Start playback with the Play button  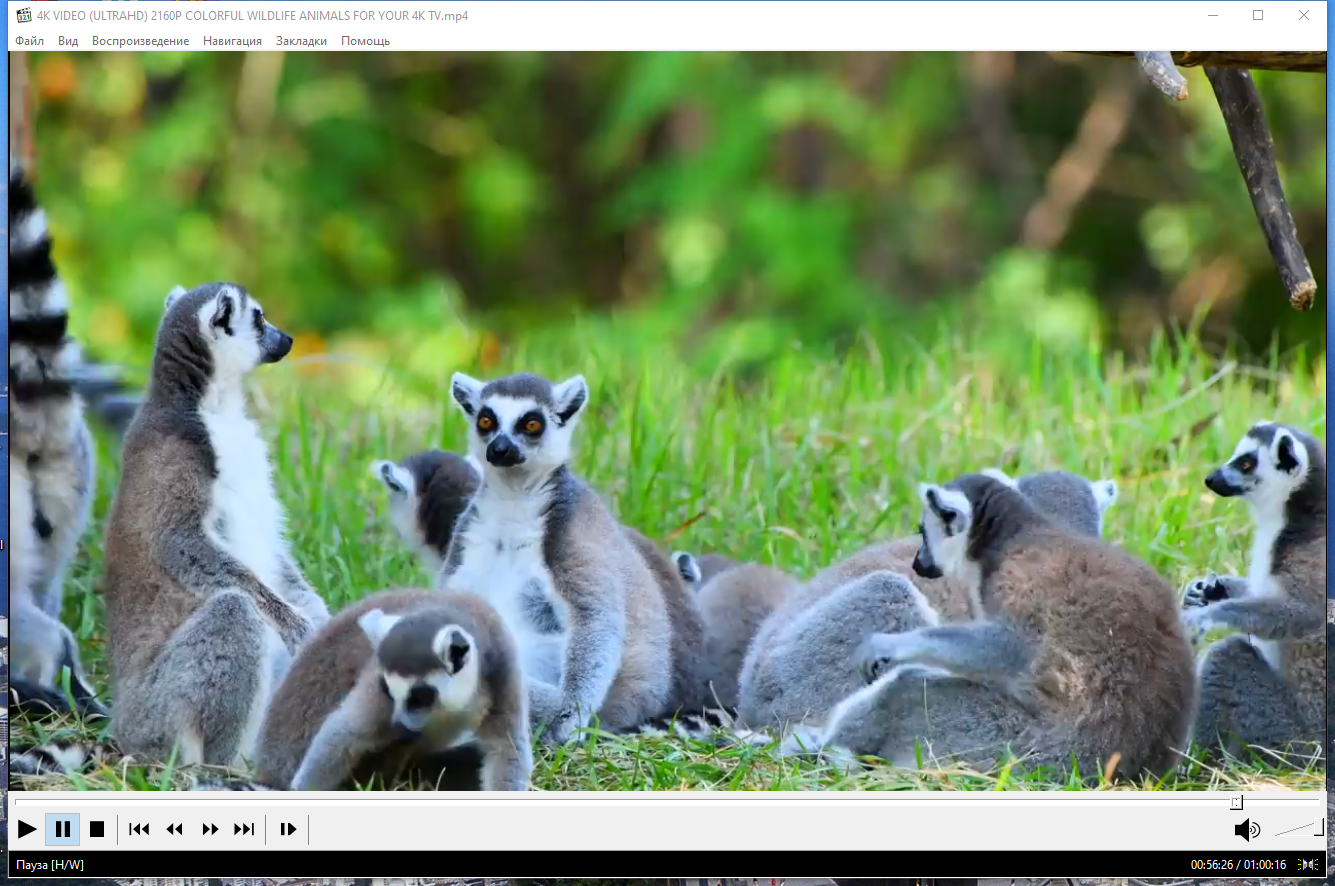[x=27, y=829]
